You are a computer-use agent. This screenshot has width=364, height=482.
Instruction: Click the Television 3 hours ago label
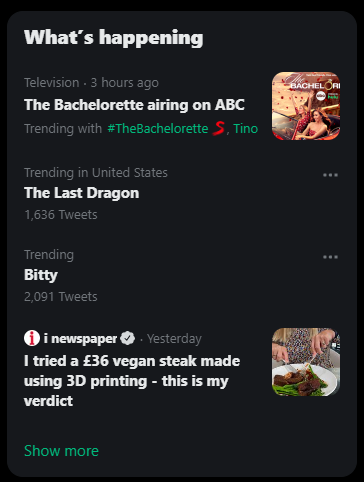91,83
